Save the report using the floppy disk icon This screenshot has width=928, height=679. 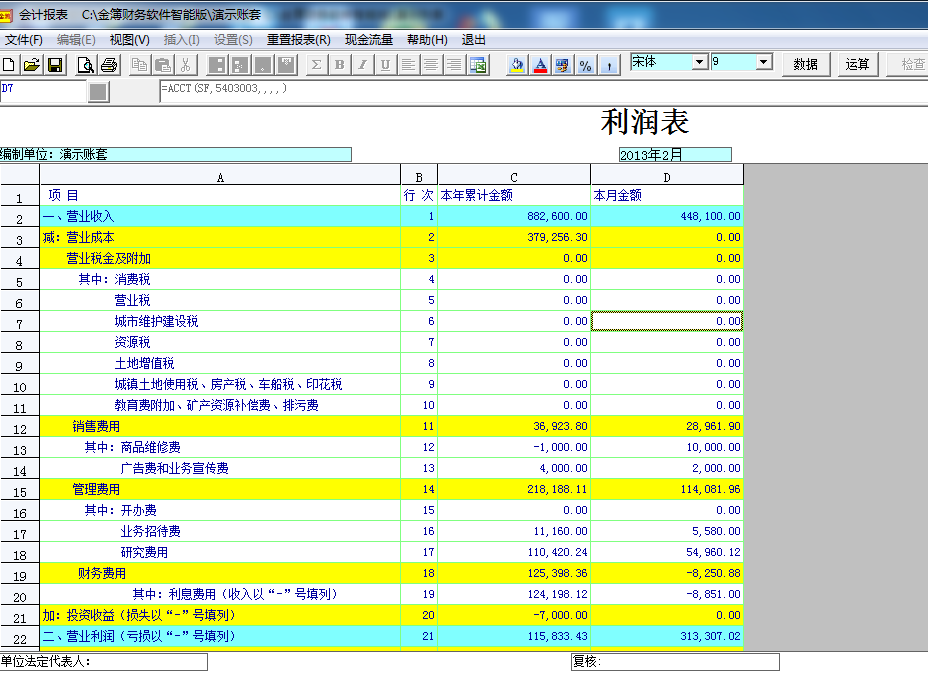click(55, 65)
